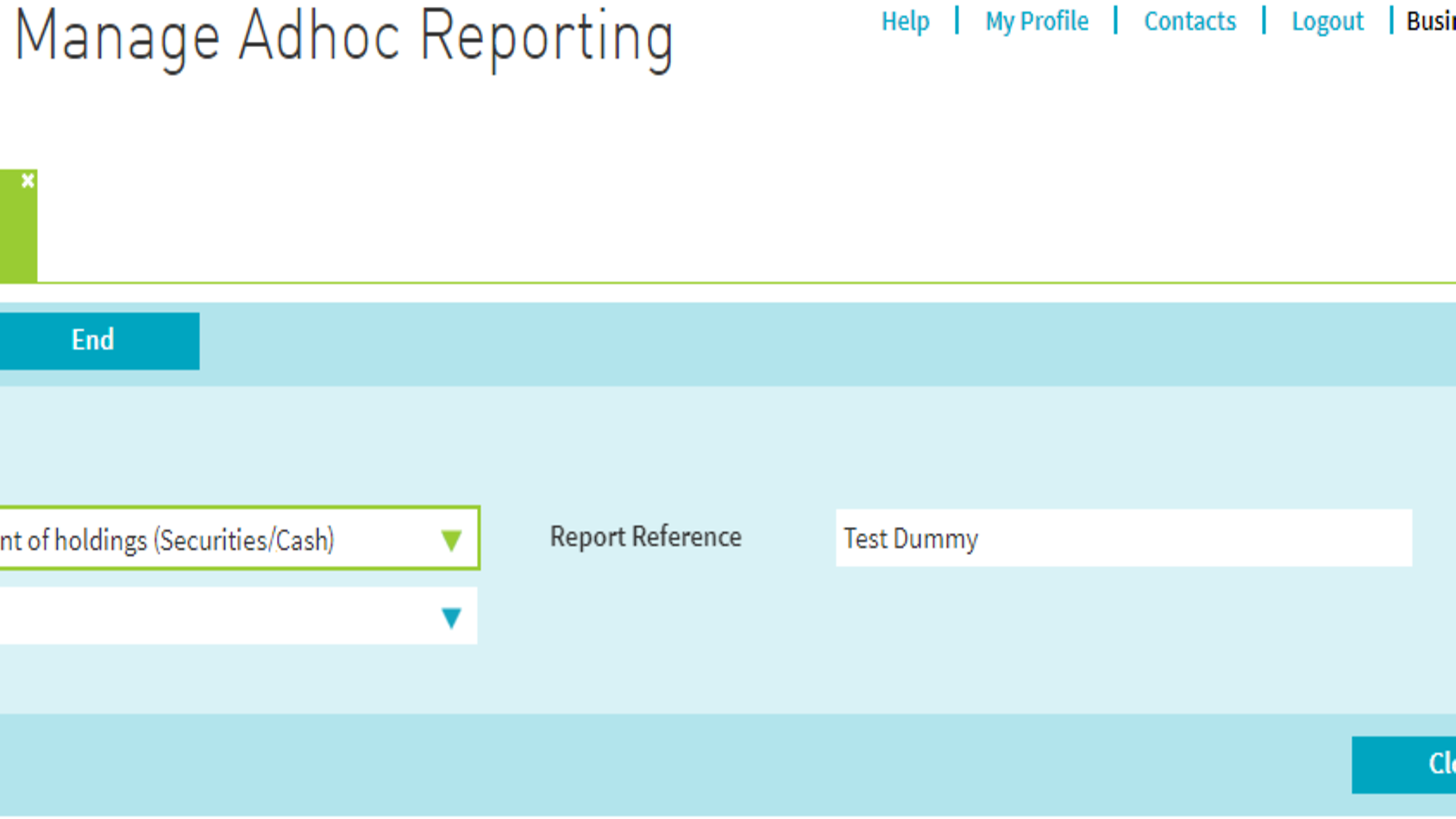Image resolution: width=1456 pixels, height=819 pixels.
Task: Select the green tab
Action: coord(17,235)
